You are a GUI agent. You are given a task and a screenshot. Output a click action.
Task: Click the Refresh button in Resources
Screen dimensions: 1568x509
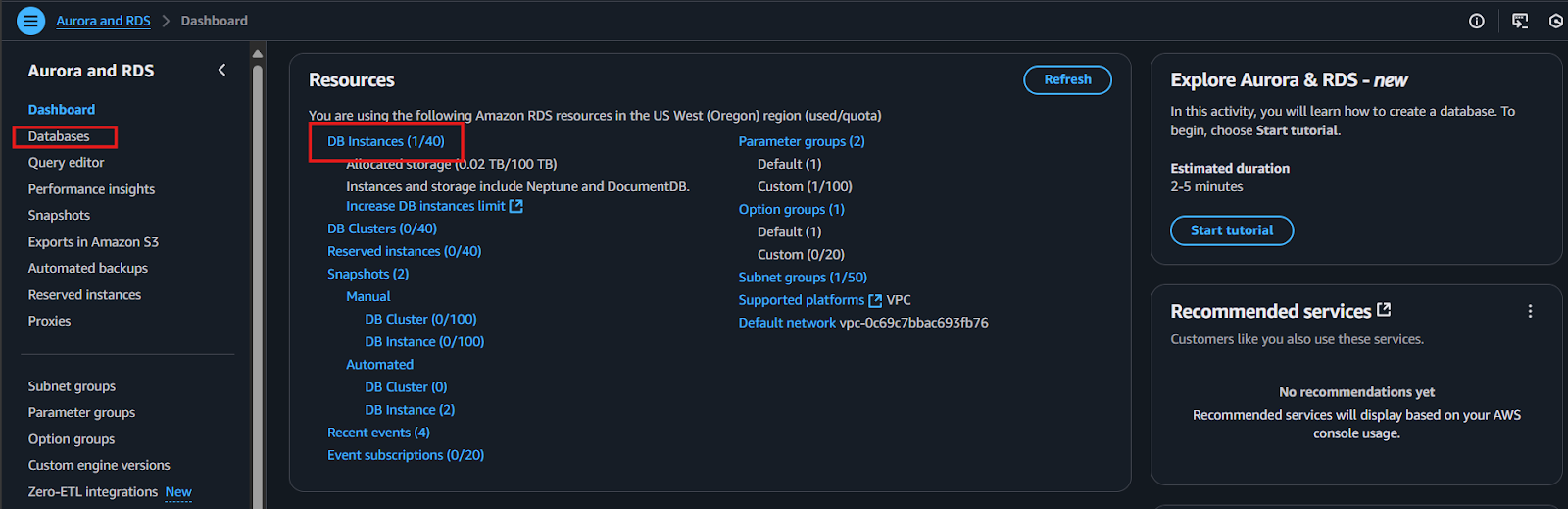pyautogui.click(x=1067, y=80)
